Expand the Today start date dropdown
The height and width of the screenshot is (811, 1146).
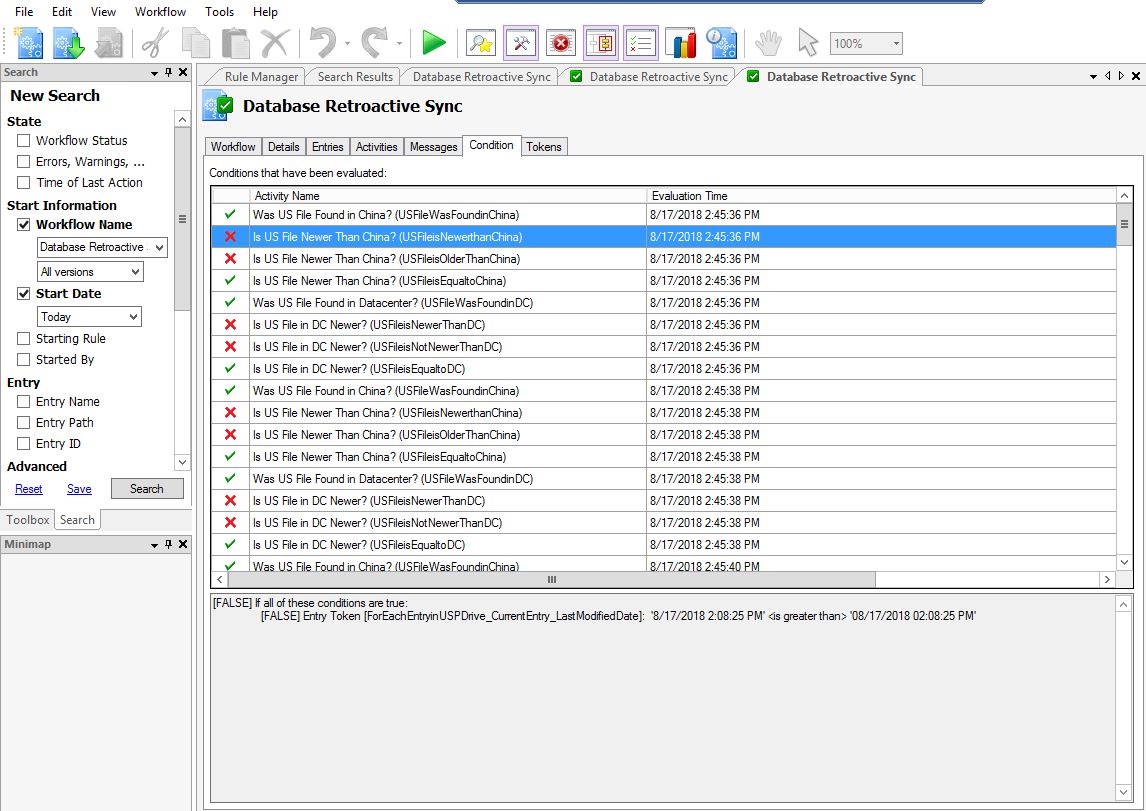tap(89, 317)
